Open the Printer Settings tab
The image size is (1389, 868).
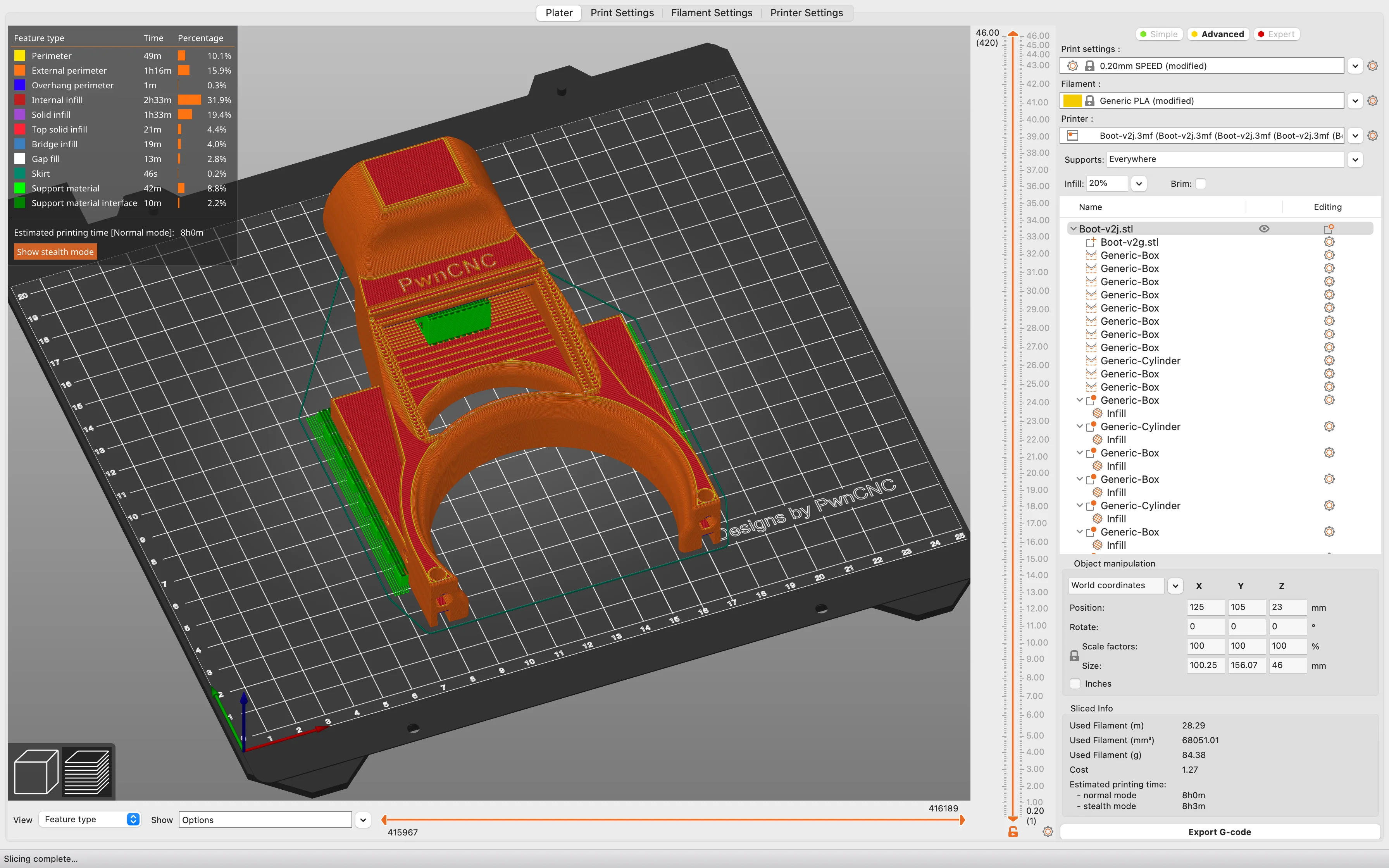(x=807, y=13)
